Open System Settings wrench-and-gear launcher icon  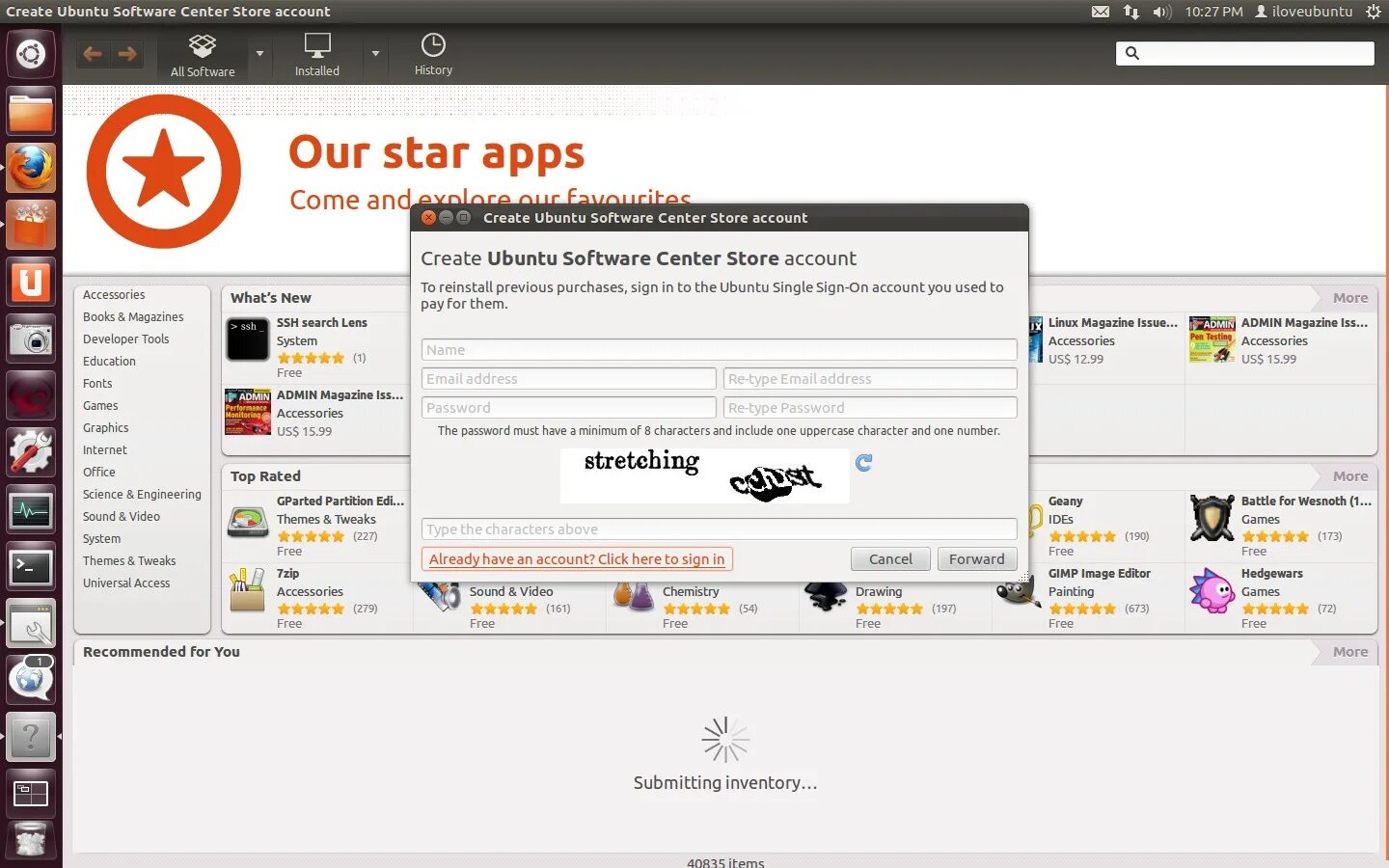tap(31, 452)
